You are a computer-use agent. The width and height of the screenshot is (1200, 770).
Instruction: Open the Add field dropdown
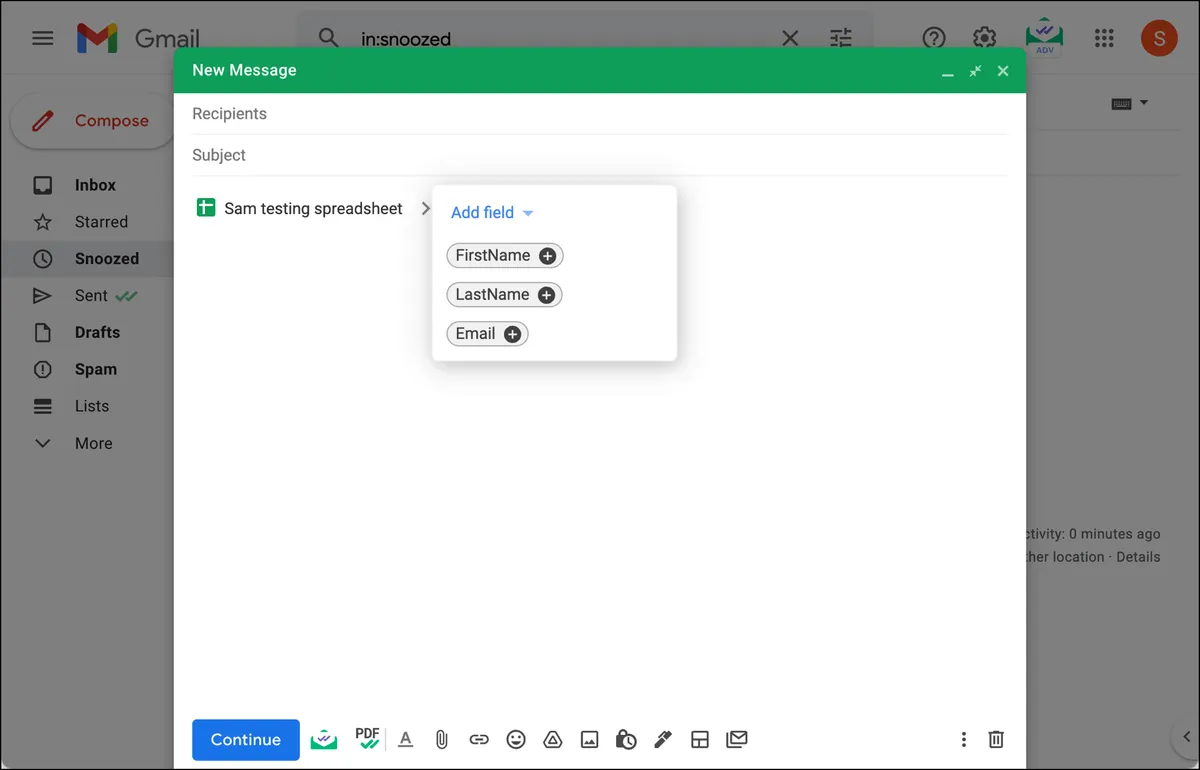click(492, 213)
